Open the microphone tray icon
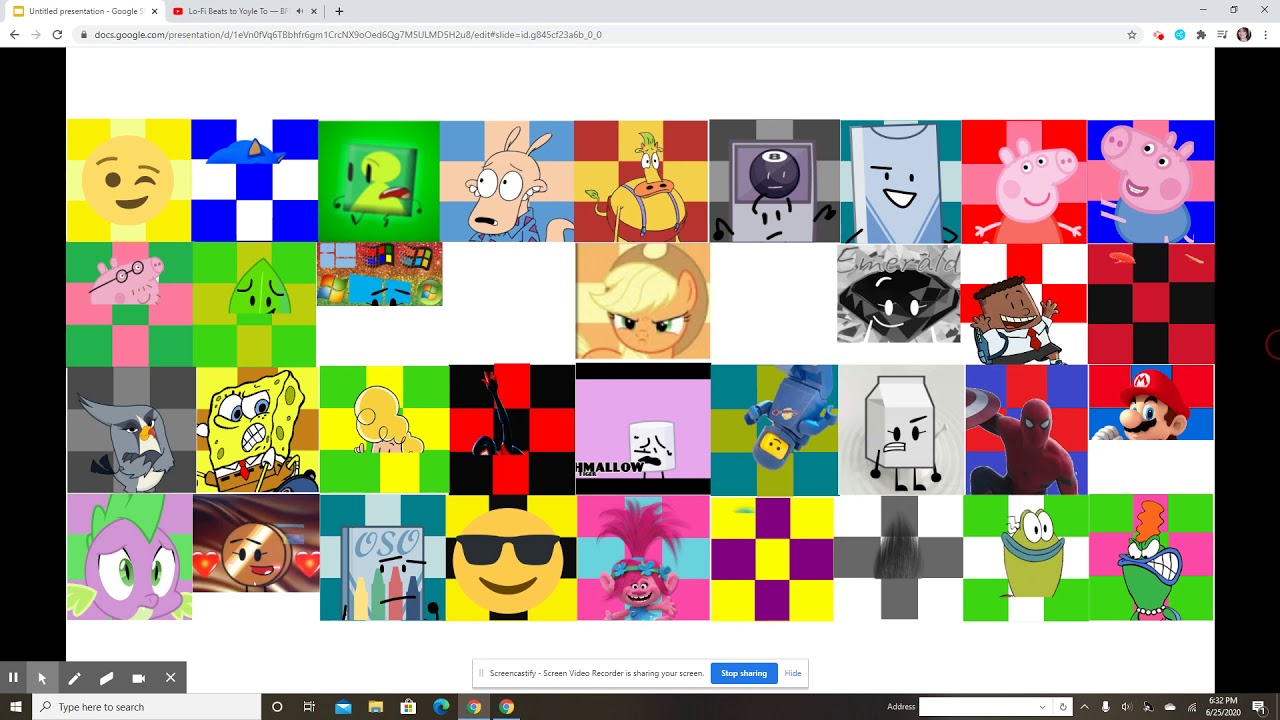This screenshot has width=1280, height=720. tap(1105, 707)
